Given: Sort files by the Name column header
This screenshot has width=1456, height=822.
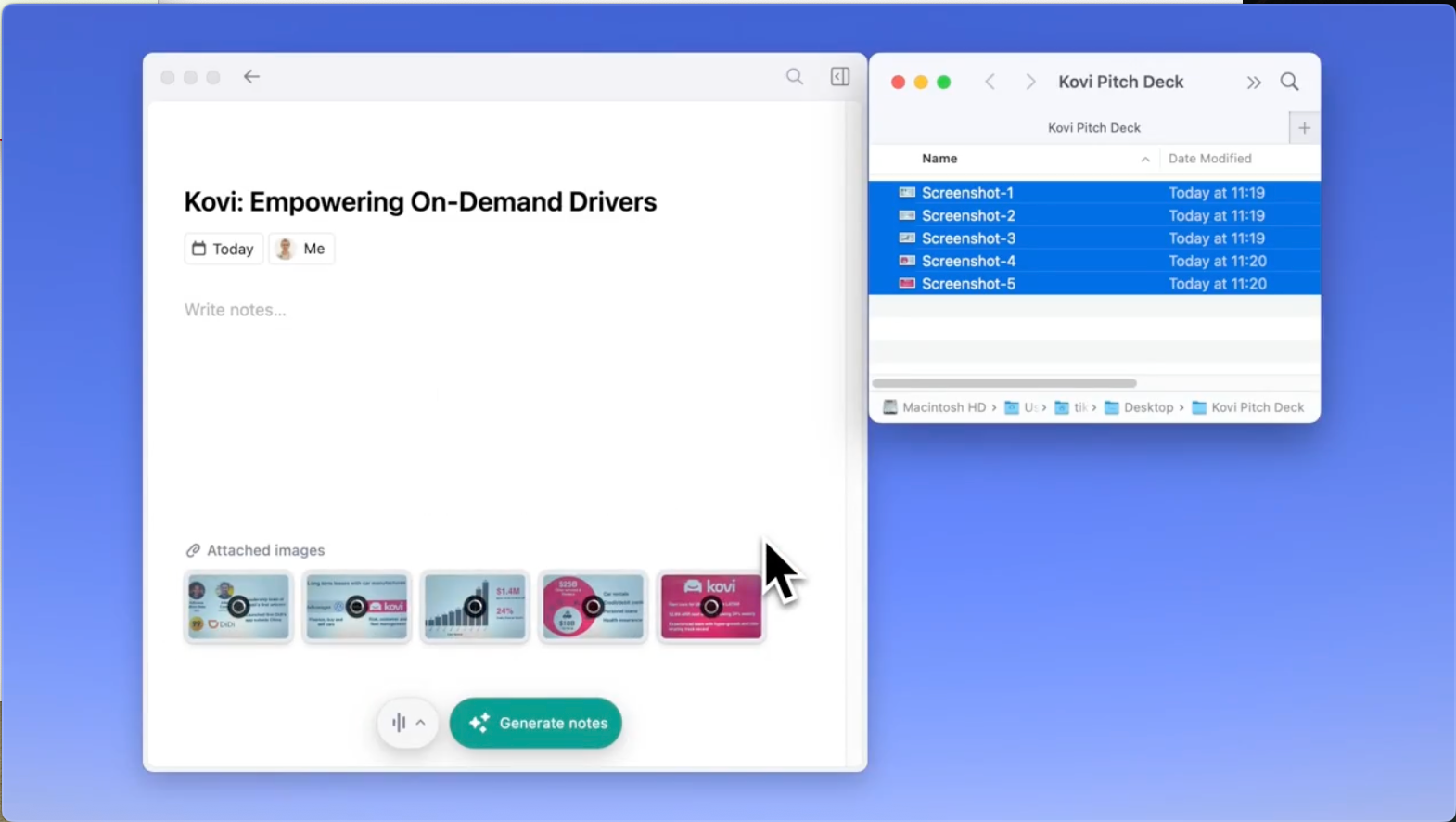Looking at the screenshot, I should (939, 159).
